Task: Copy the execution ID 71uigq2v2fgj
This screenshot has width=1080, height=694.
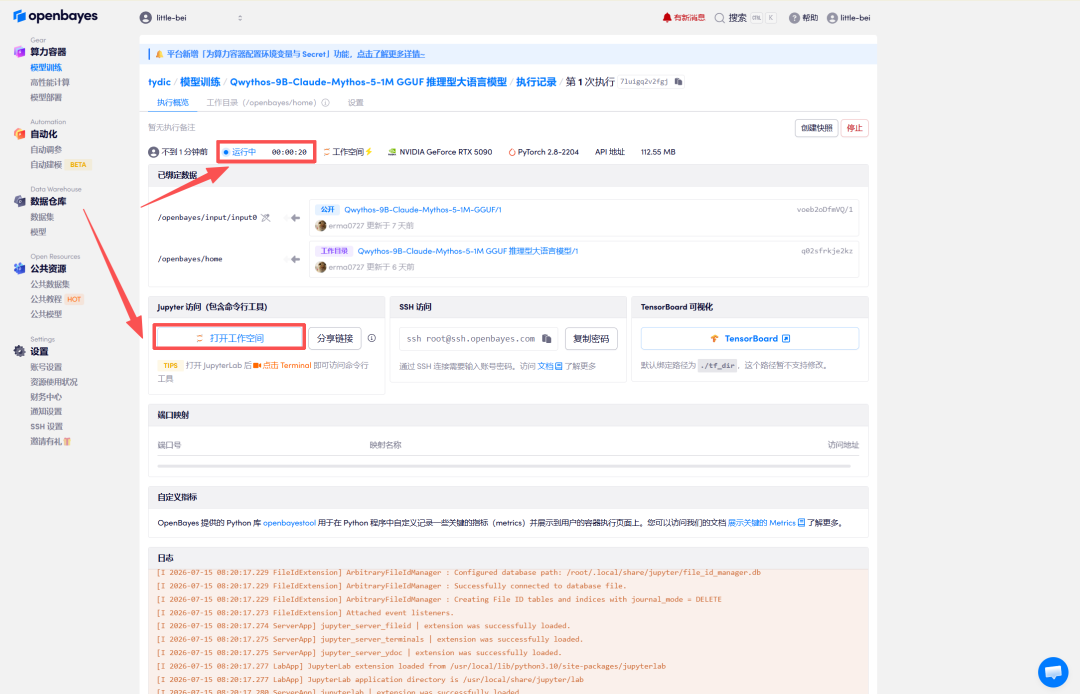Action: coord(678,82)
